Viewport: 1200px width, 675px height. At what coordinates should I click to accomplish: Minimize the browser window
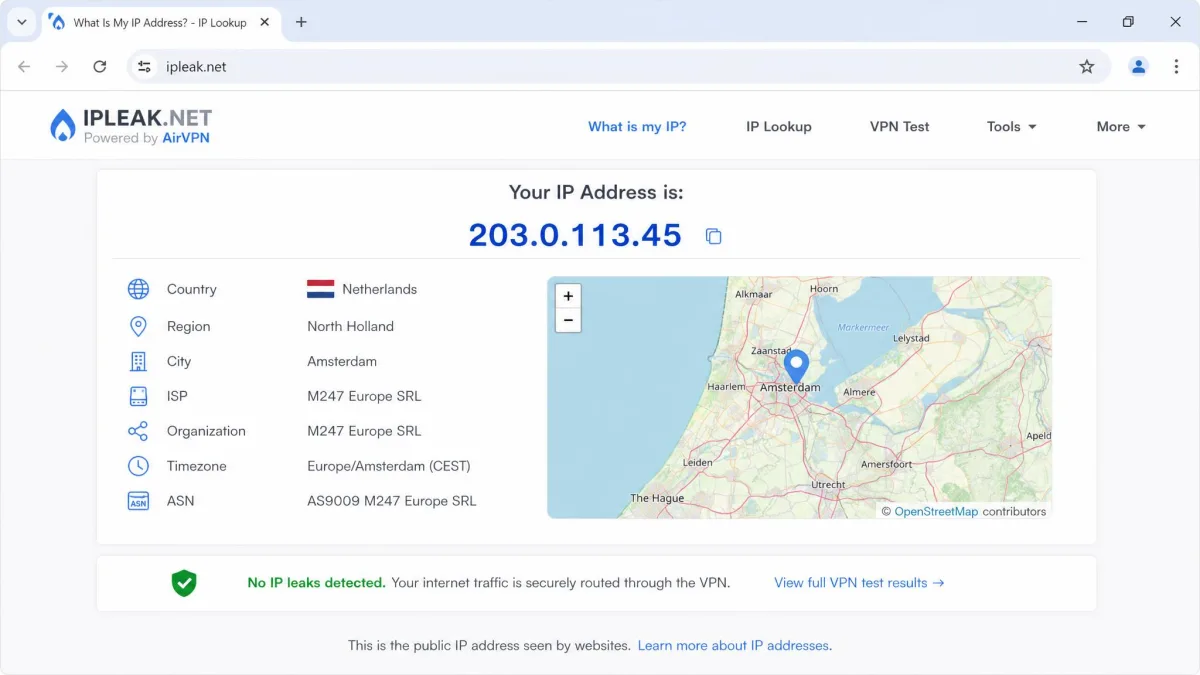tap(1082, 22)
